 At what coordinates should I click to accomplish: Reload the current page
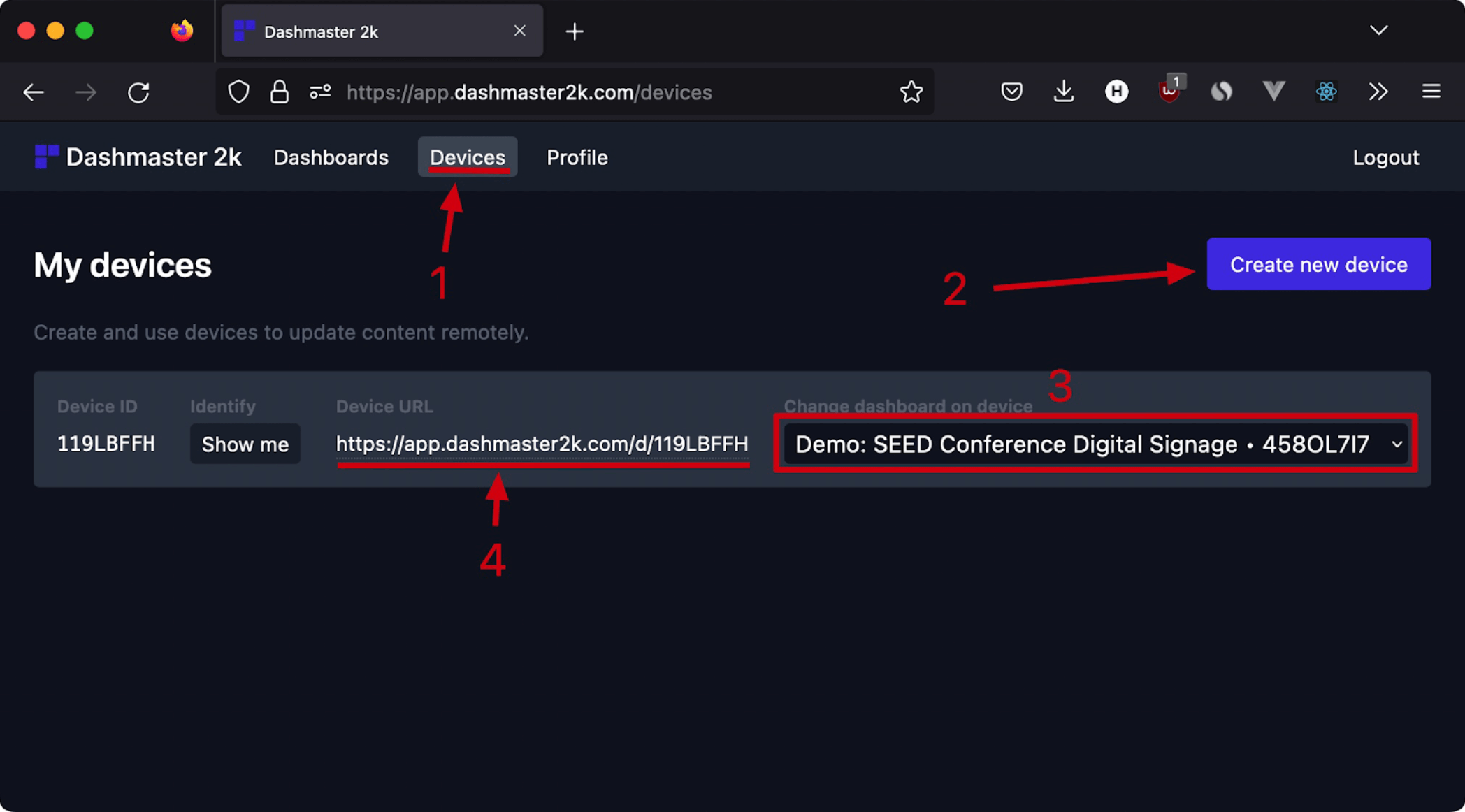click(138, 92)
